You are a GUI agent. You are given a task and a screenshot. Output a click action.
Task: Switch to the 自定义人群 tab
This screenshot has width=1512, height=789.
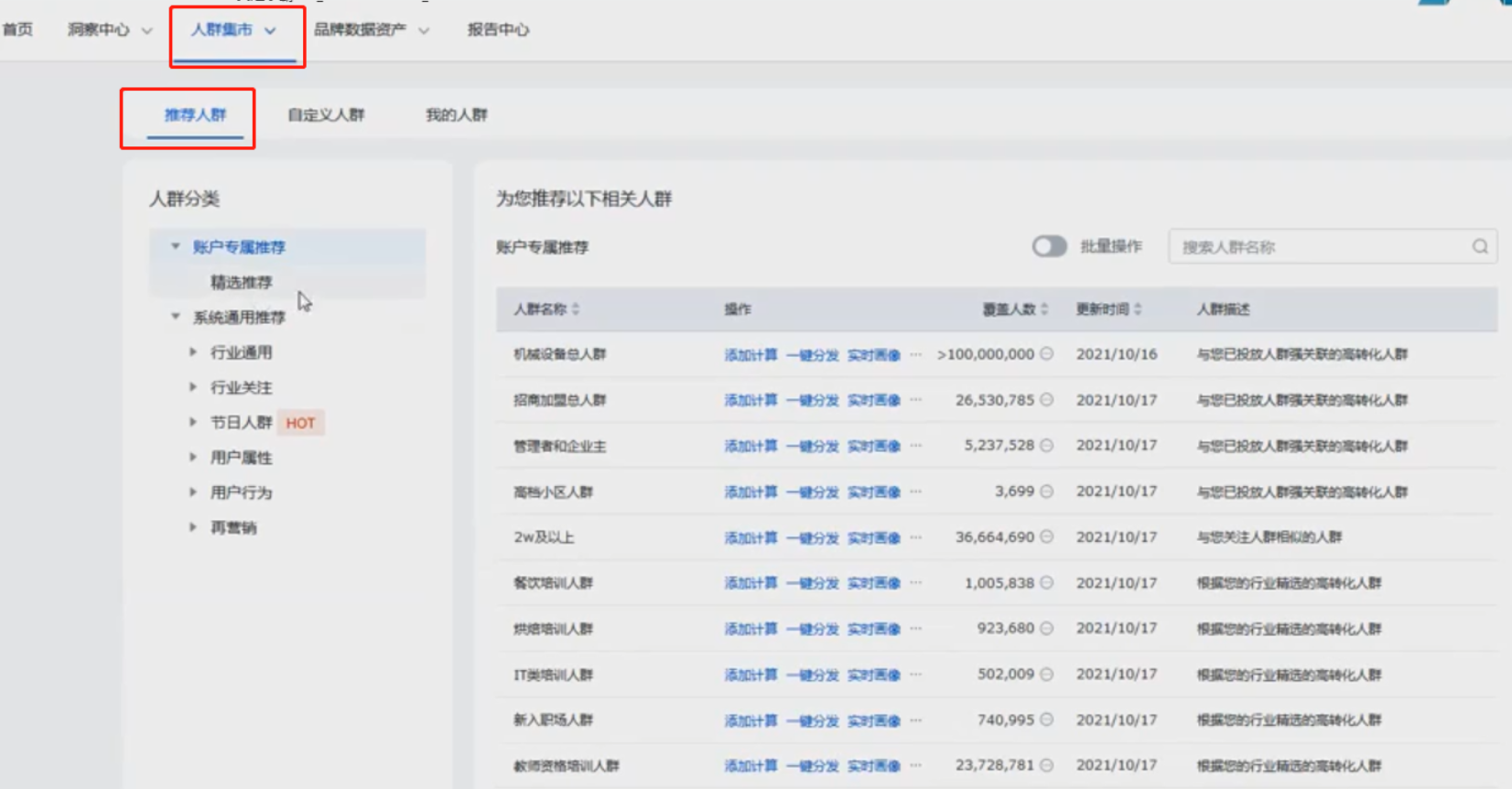(x=326, y=115)
